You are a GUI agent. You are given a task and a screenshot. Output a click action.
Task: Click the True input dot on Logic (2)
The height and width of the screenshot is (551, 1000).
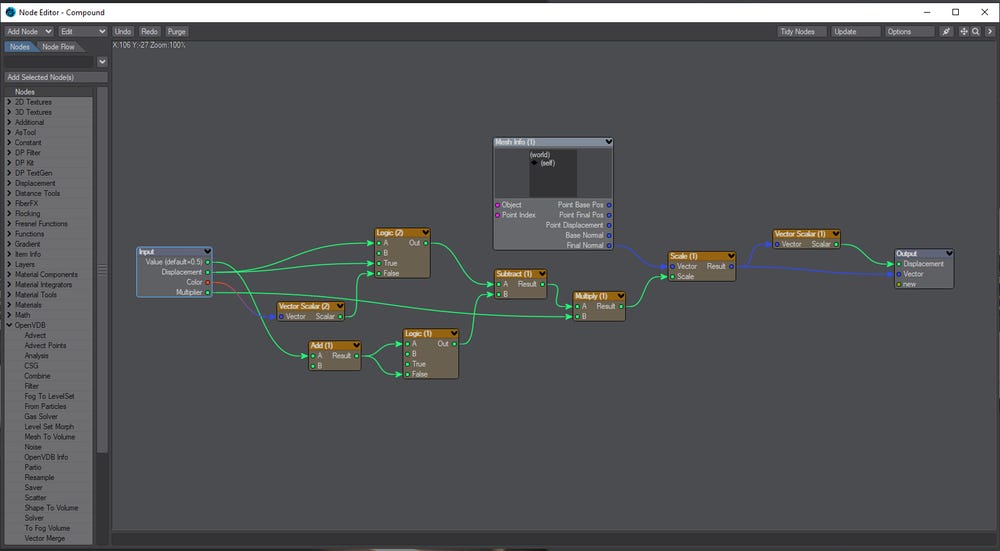coord(378,263)
